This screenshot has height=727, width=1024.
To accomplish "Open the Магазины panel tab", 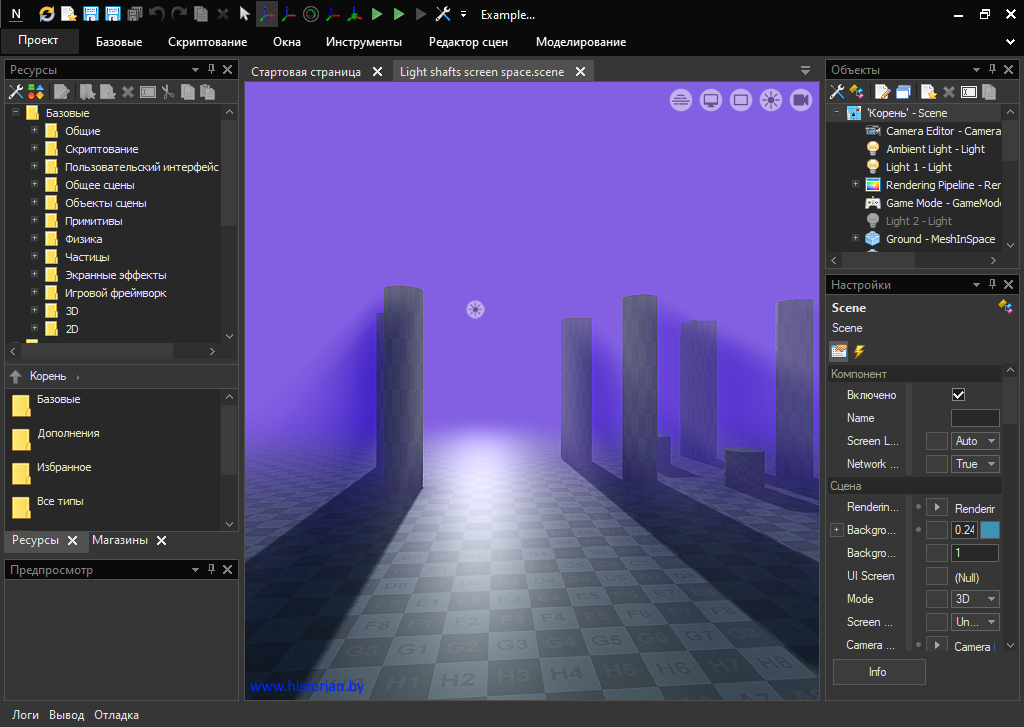I will [119, 540].
